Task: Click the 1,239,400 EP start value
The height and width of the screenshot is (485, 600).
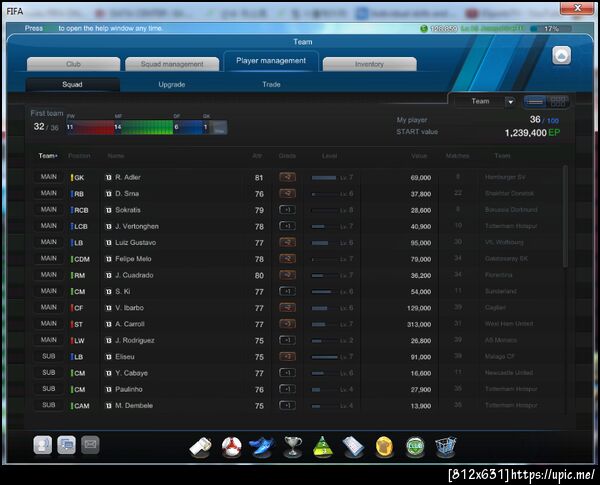Action: pos(532,133)
